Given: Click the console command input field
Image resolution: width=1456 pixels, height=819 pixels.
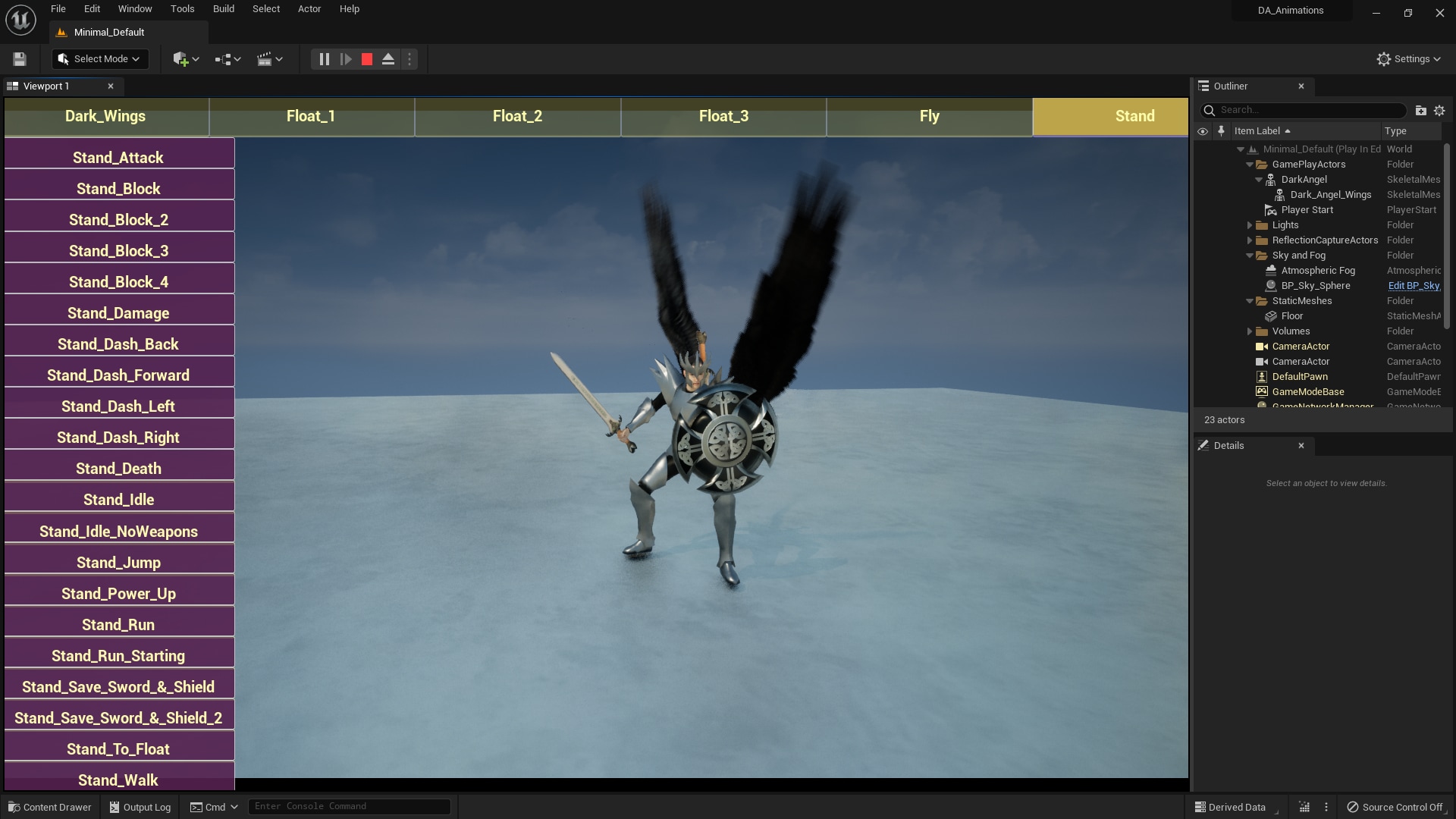Looking at the screenshot, I should tap(349, 806).
